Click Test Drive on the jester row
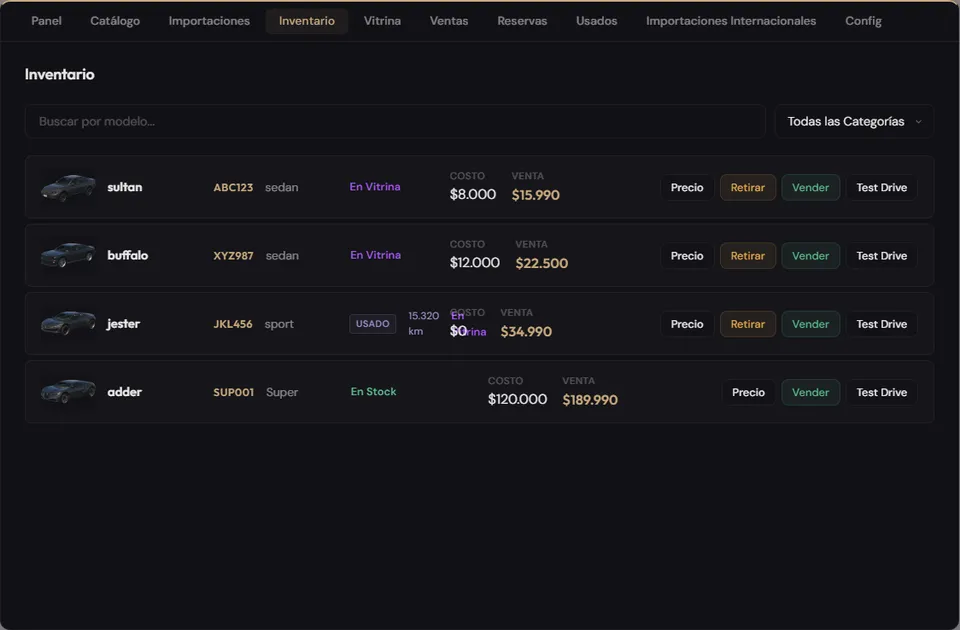 pos(882,324)
